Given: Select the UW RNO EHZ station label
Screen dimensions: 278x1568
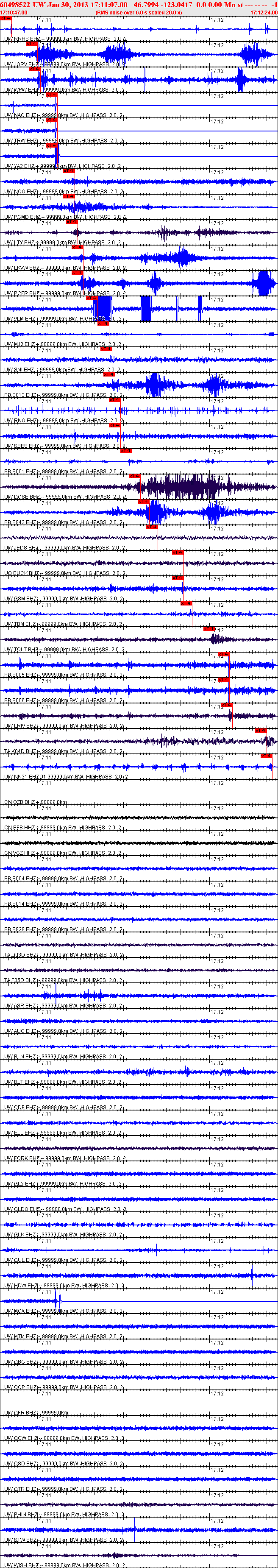Looking at the screenshot, I should point(64,421).
